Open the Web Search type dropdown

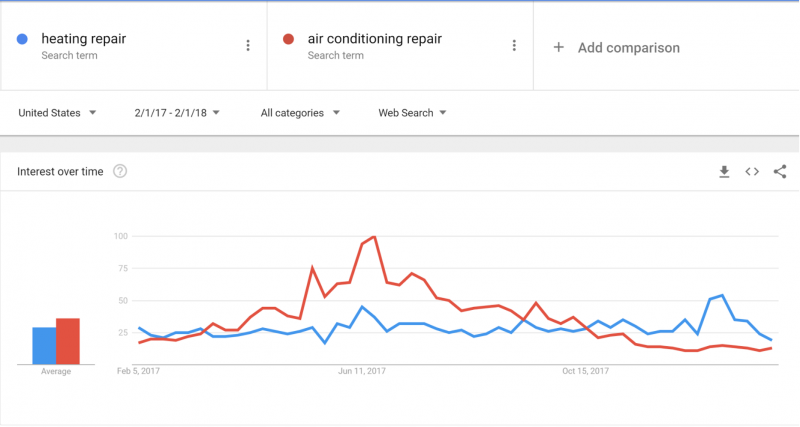point(412,113)
